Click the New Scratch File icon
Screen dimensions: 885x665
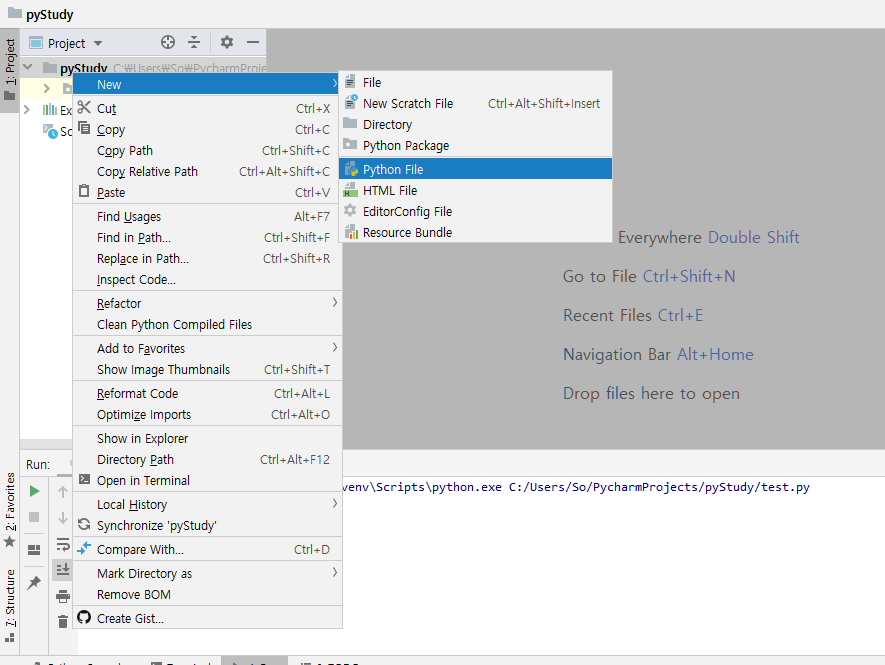coord(351,102)
